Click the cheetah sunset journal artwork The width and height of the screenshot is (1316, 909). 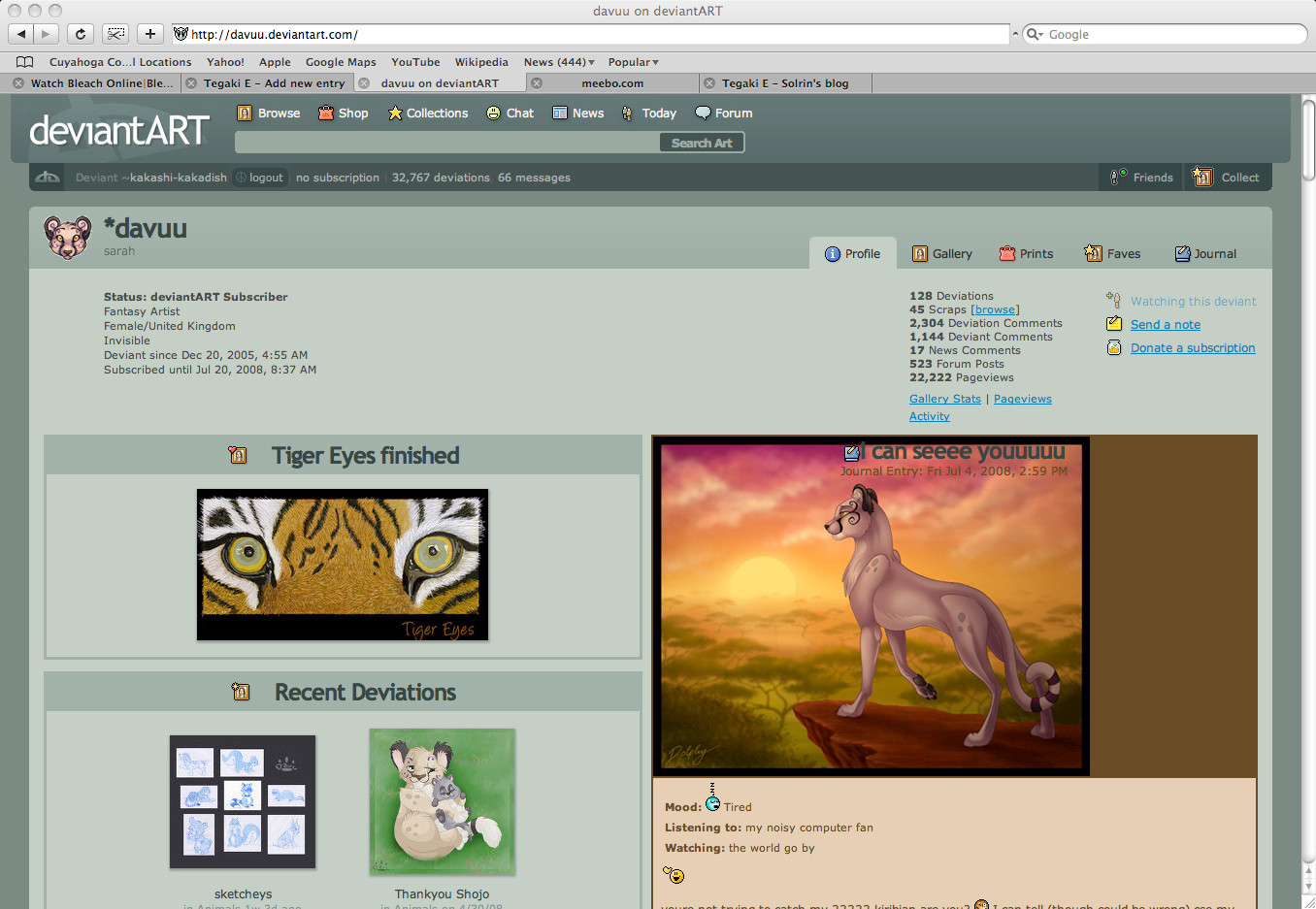tap(871, 606)
